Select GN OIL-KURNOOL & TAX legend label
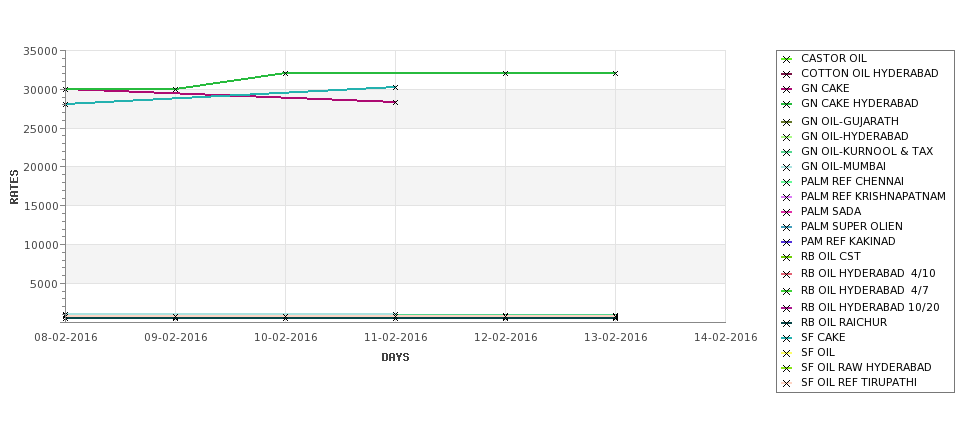The height and width of the screenshot is (429, 975). [867, 151]
